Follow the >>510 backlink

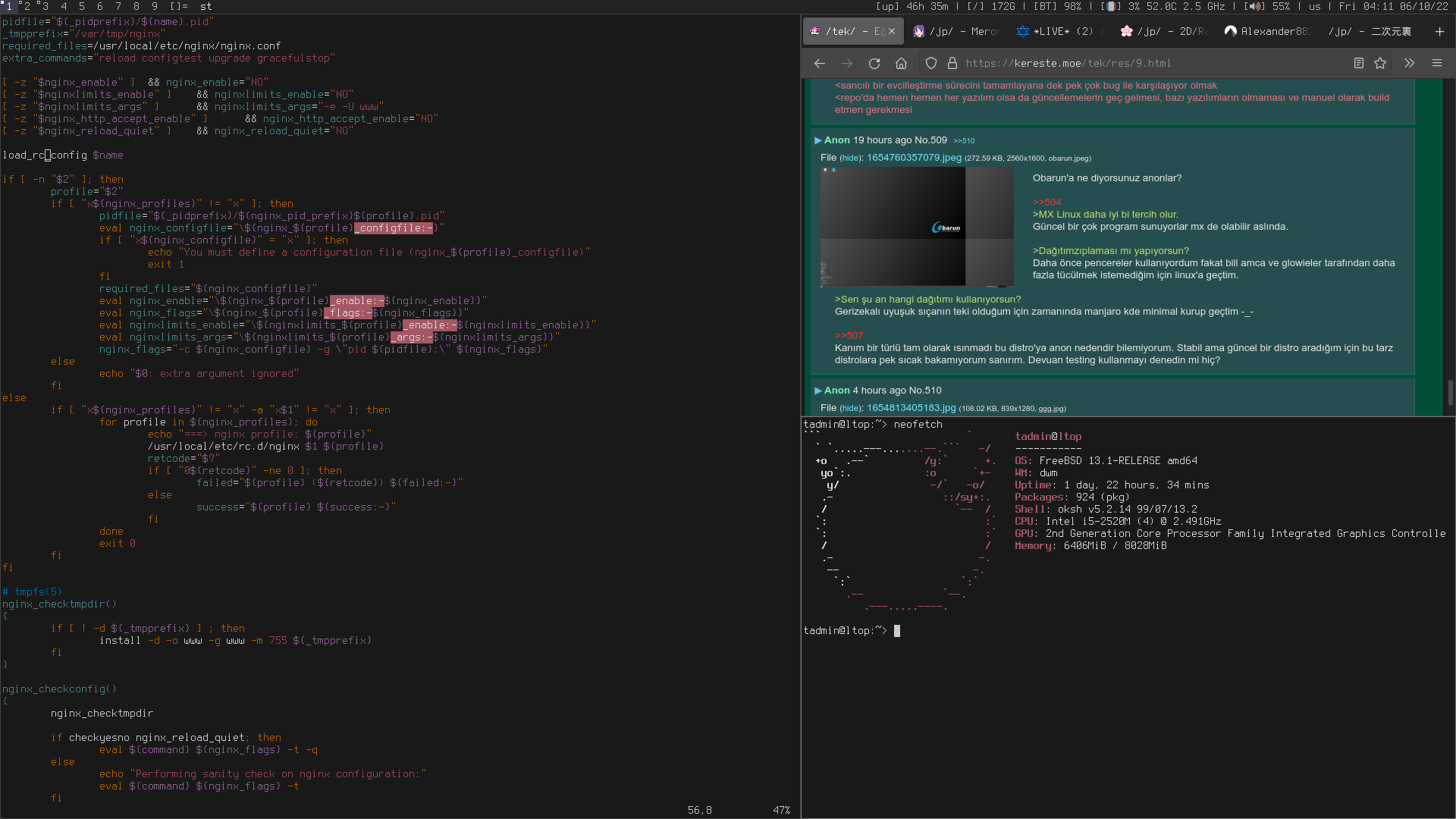[x=964, y=141]
